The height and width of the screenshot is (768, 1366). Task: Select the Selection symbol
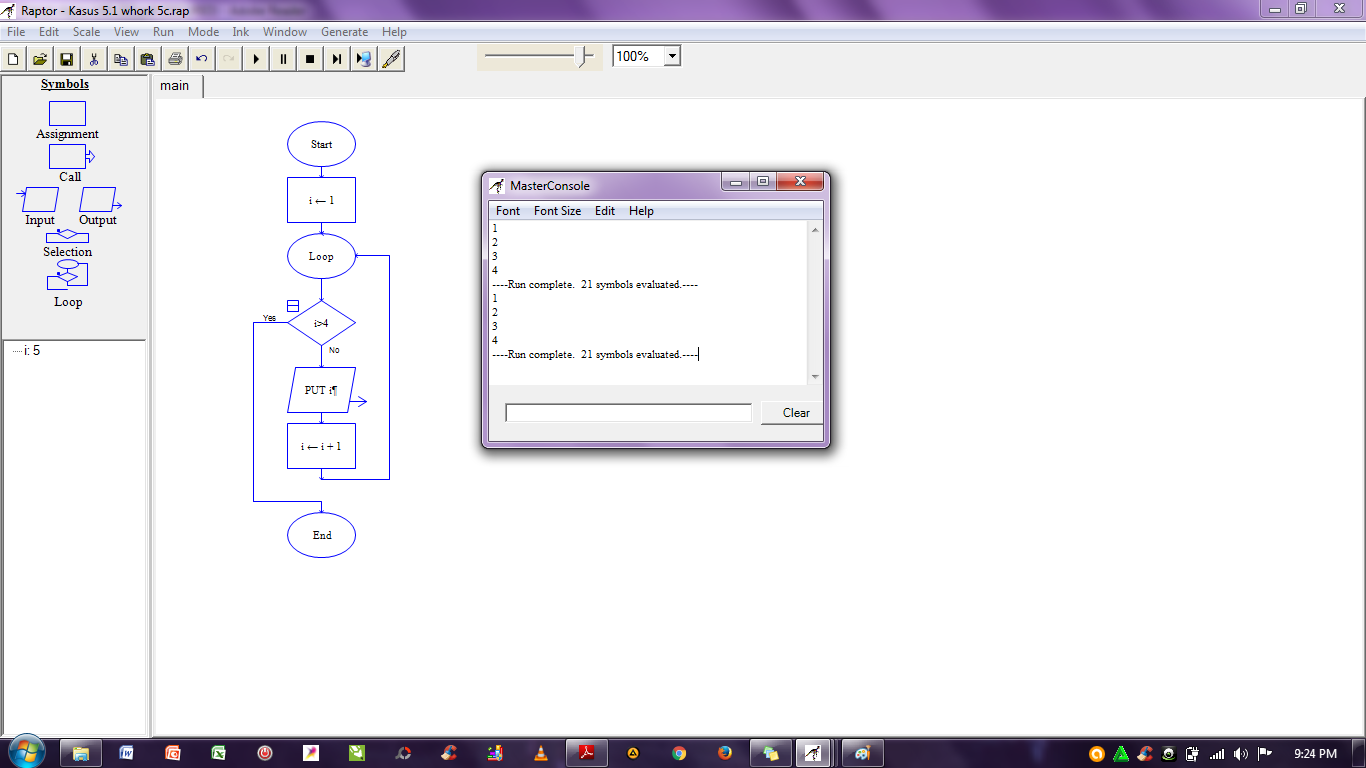(67, 237)
